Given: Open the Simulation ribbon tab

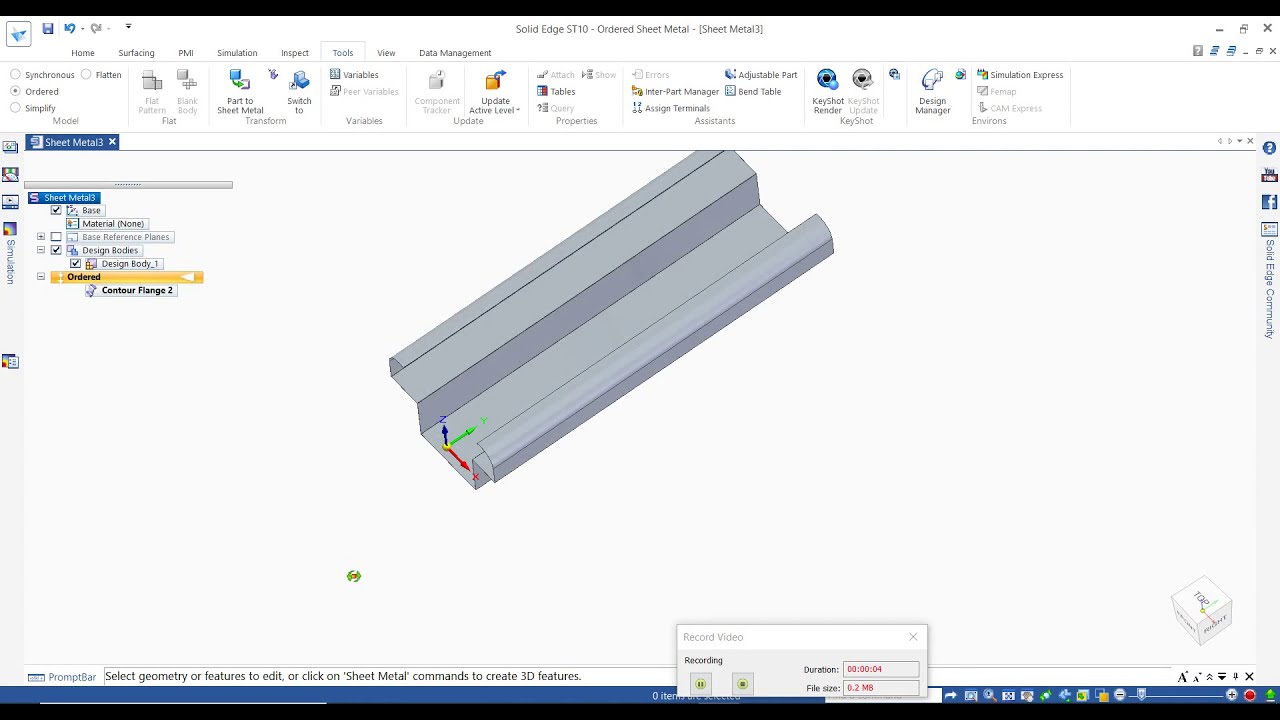Looking at the screenshot, I should click(237, 53).
